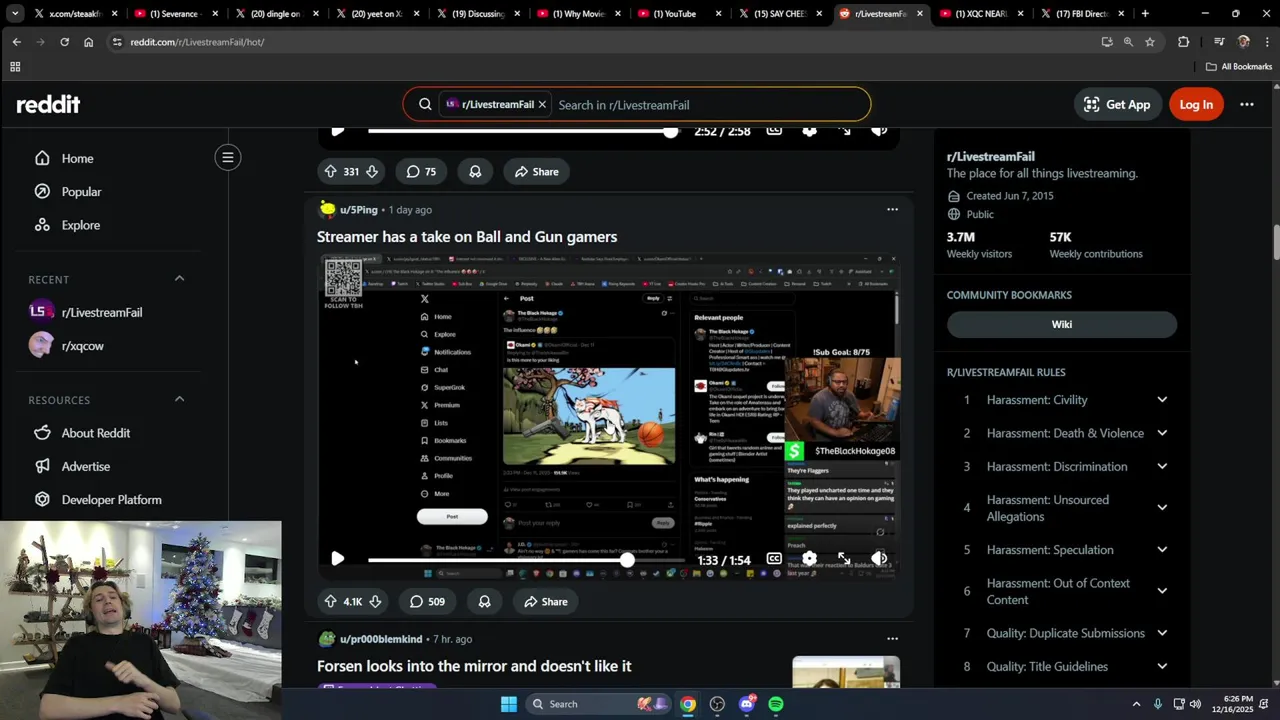Open Windows Start menu
This screenshot has height=720, width=1280.
[509, 704]
